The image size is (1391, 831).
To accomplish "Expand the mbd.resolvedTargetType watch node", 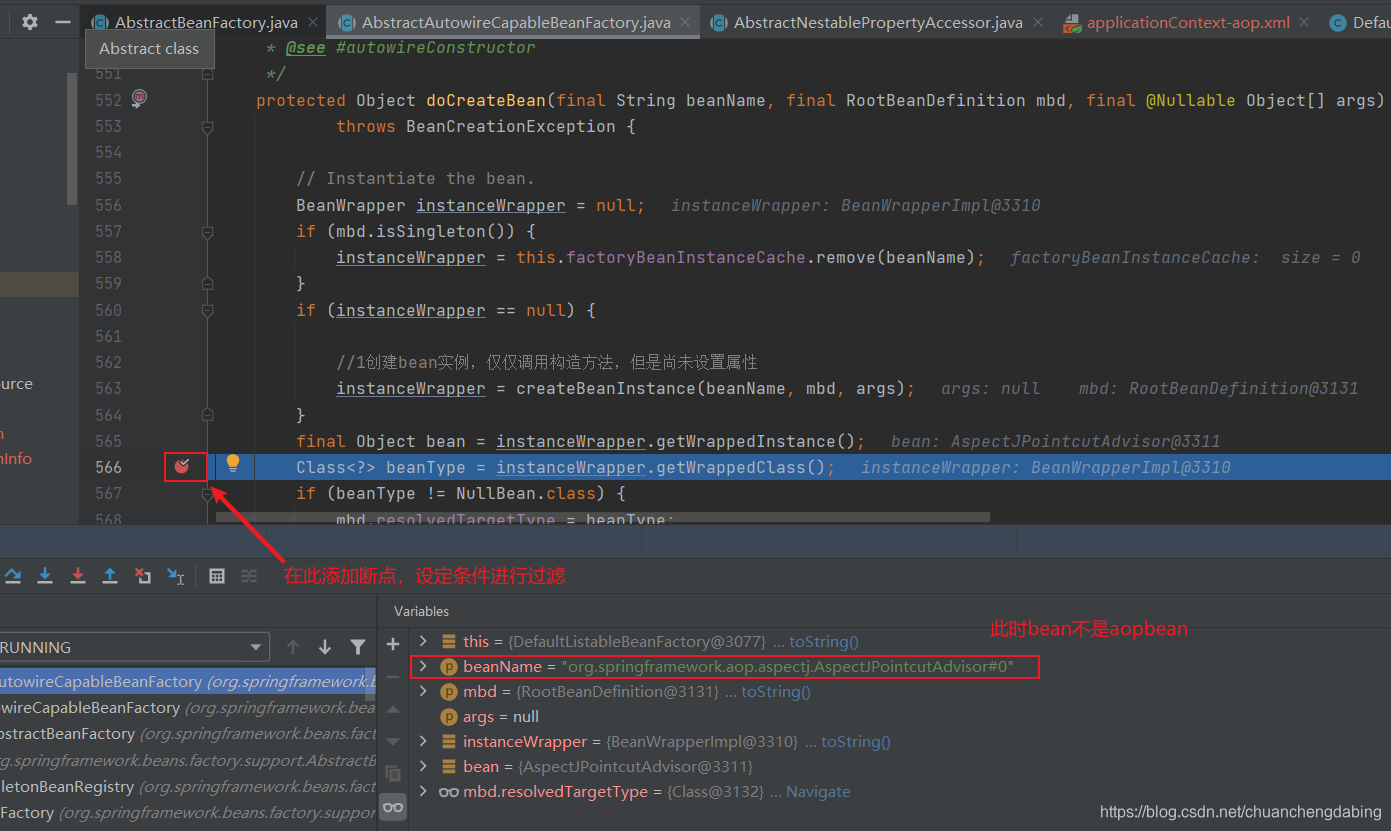I will coord(423,791).
